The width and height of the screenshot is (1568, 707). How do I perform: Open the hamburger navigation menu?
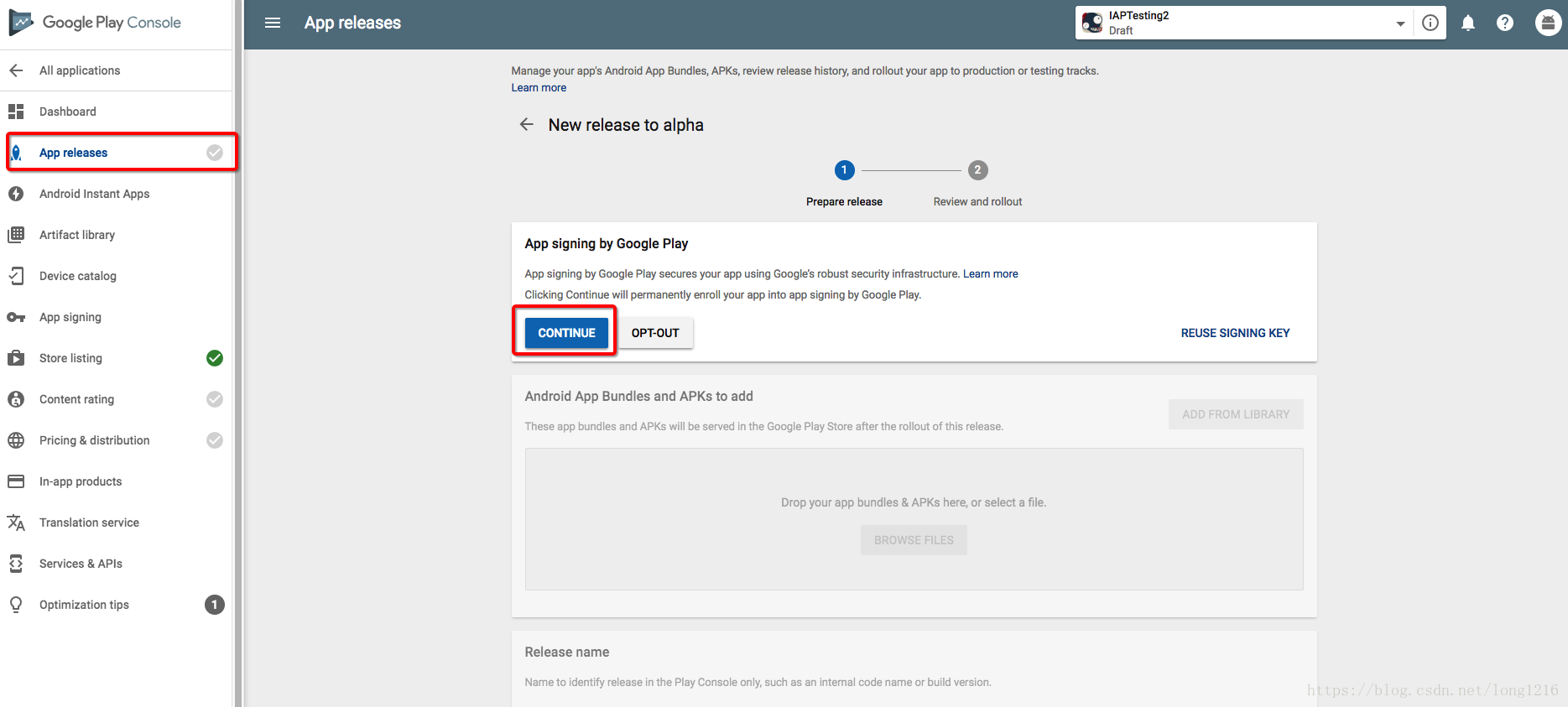point(273,23)
